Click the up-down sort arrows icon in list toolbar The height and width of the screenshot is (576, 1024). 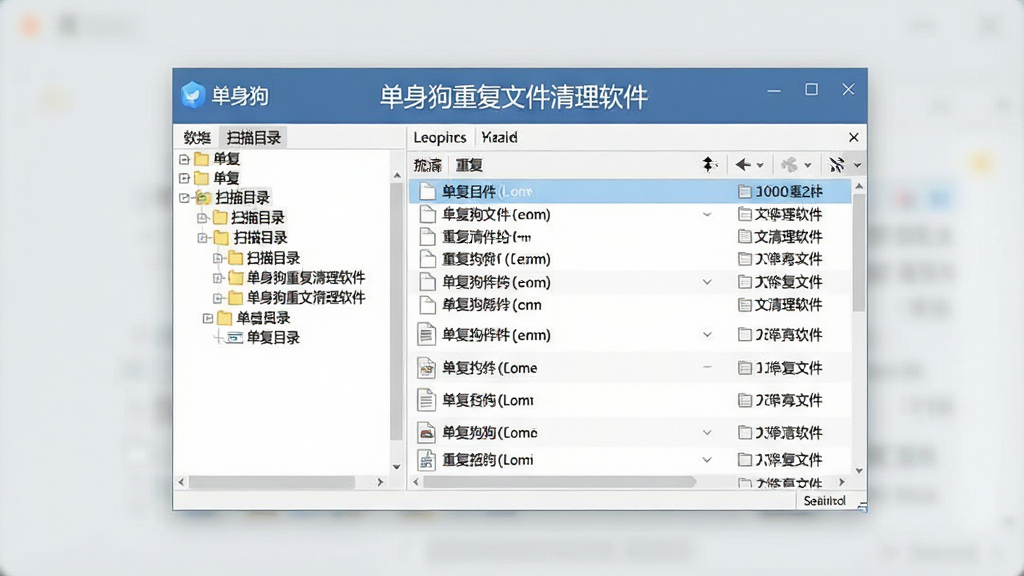709,165
